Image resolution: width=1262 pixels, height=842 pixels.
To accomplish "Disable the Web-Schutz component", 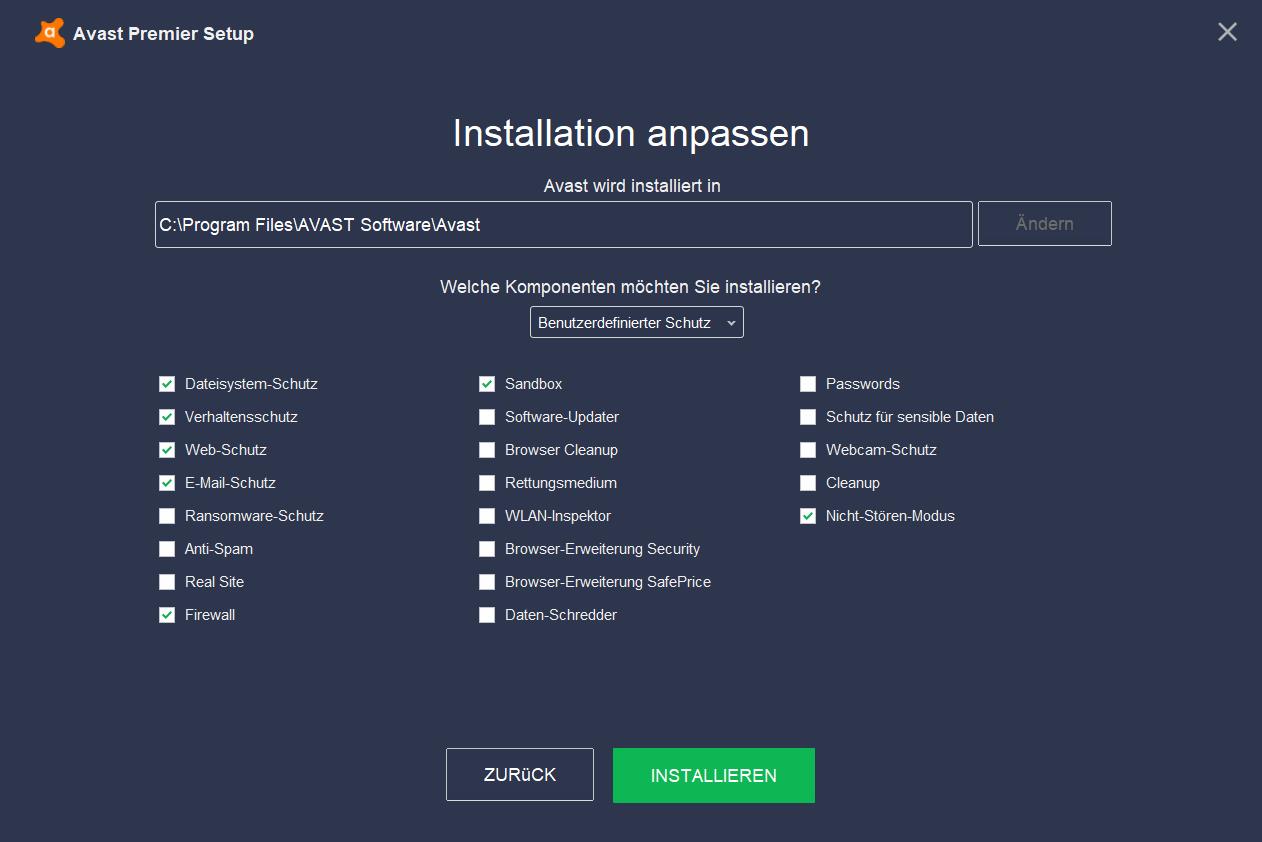I will pyautogui.click(x=167, y=450).
